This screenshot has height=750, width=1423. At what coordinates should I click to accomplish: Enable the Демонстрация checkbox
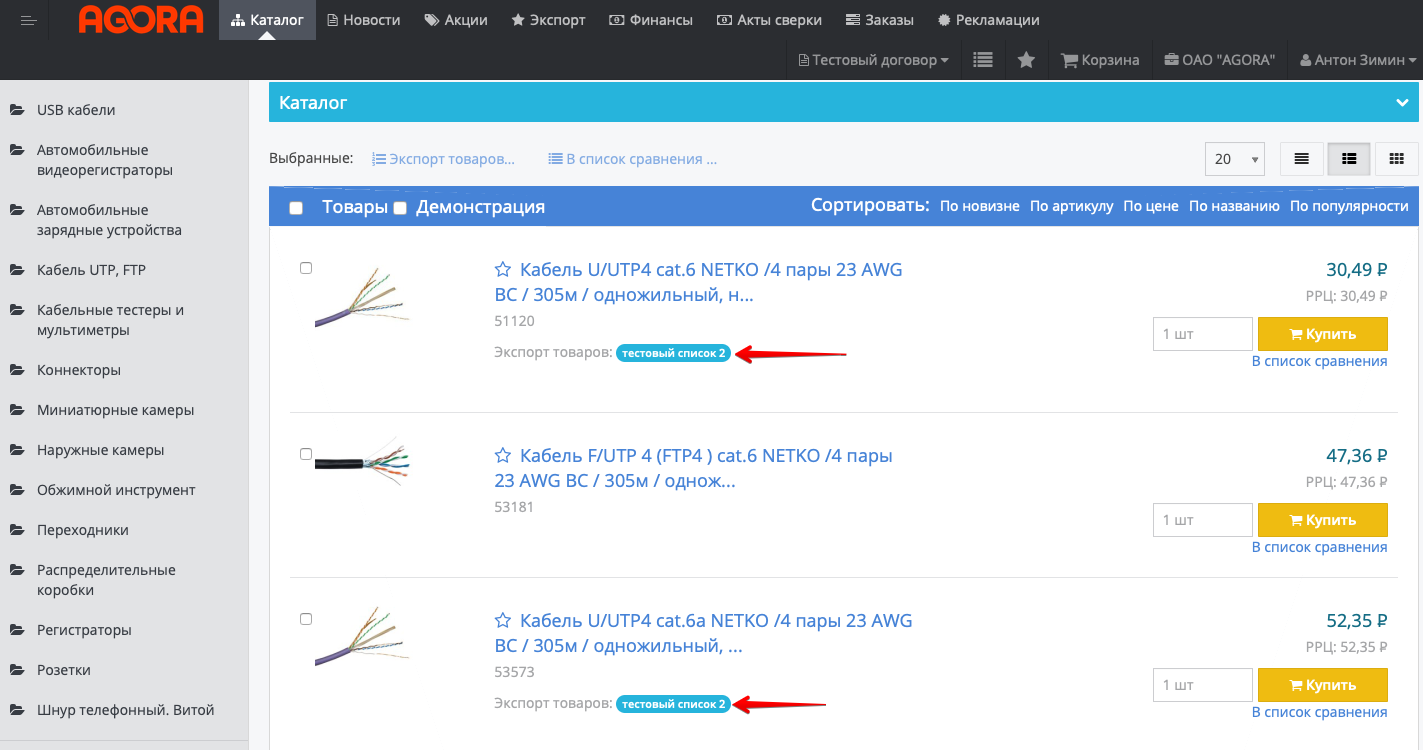(x=400, y=208)
